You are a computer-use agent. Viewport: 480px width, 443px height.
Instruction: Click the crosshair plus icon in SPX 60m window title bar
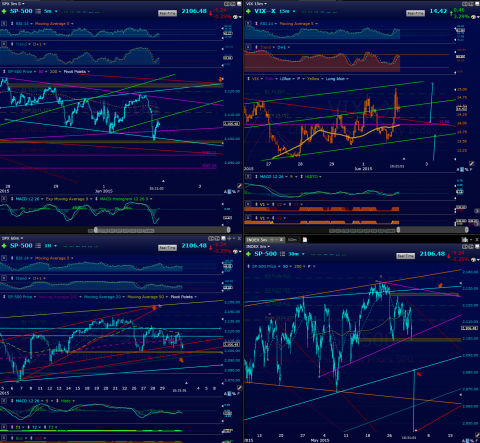(229, 238)
